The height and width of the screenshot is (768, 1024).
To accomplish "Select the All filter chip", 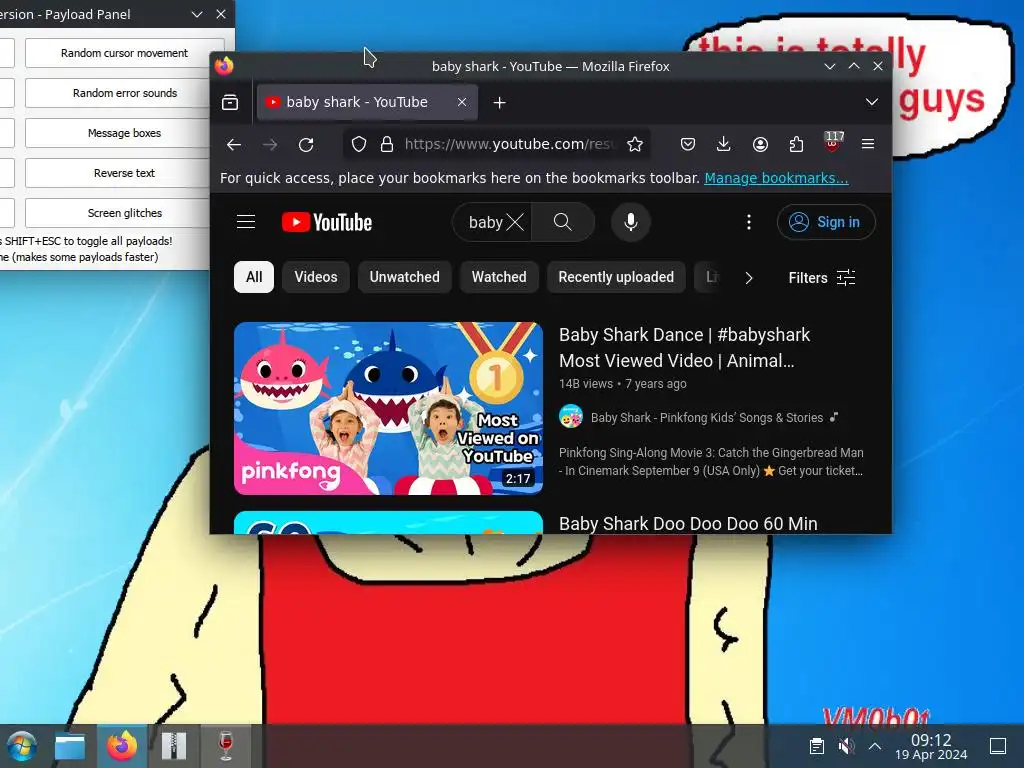I will (254, 277).
